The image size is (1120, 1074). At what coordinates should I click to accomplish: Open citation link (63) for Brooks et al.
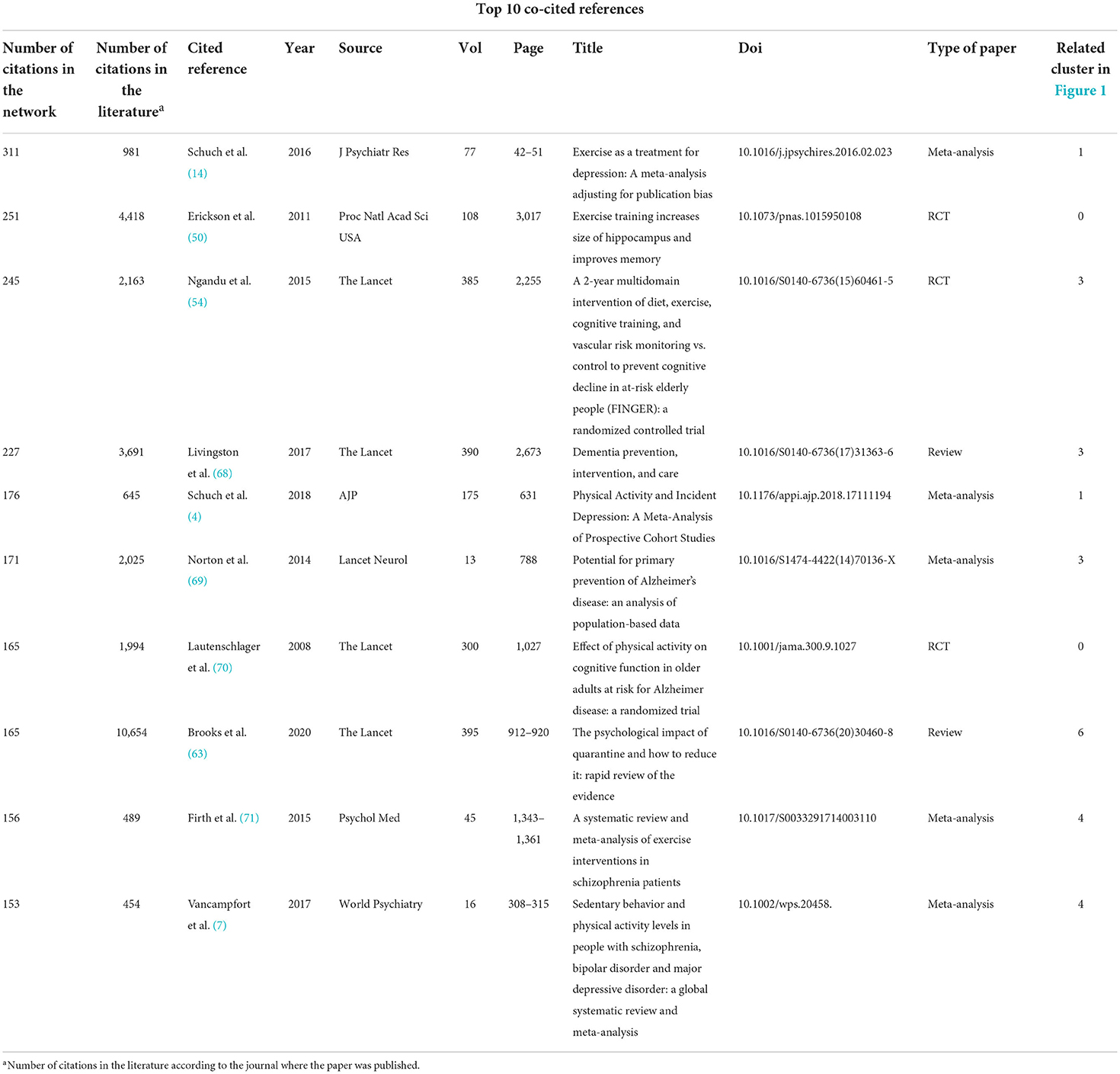197,754
